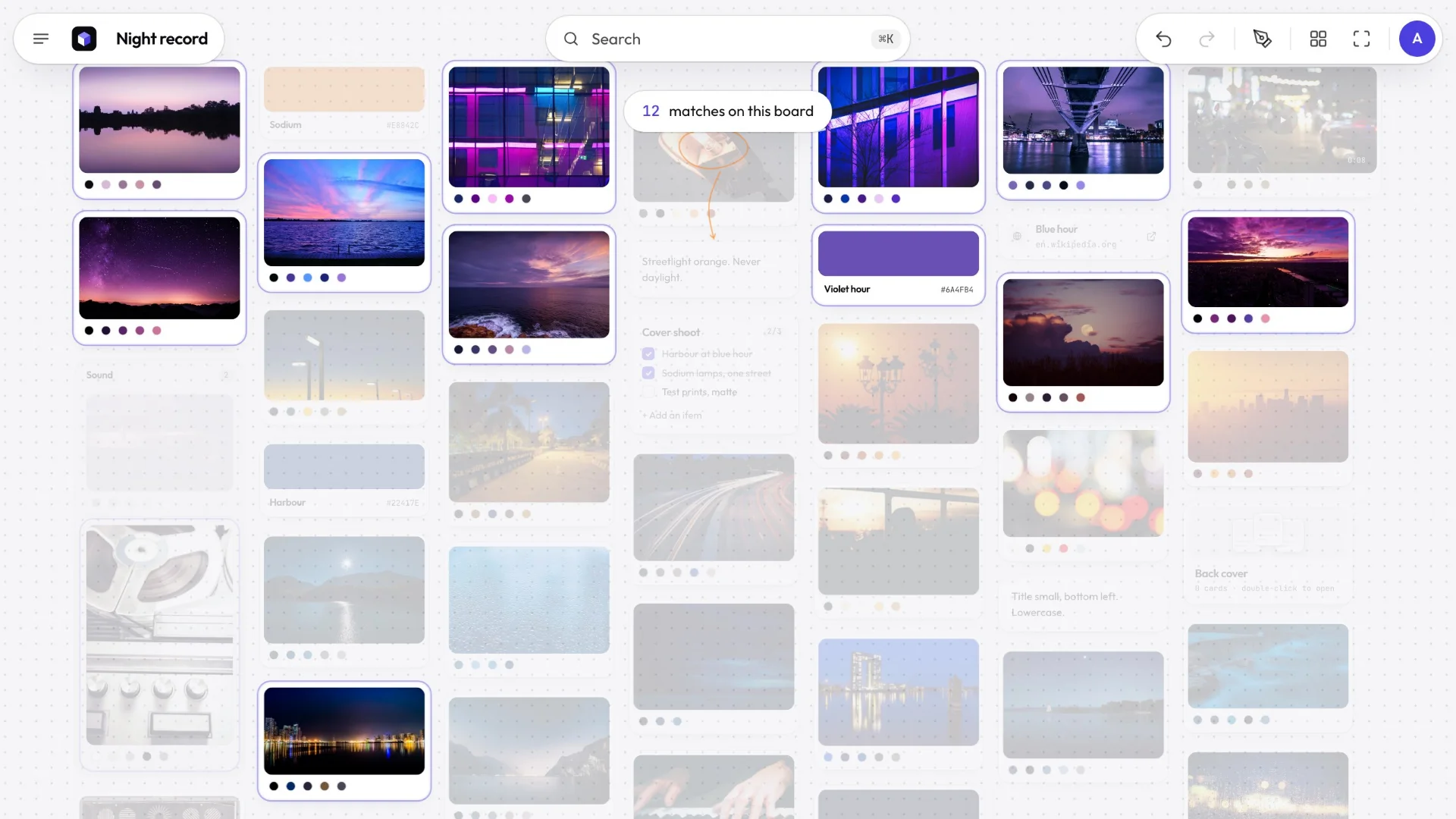Click the Back cover stack label

1221,573
